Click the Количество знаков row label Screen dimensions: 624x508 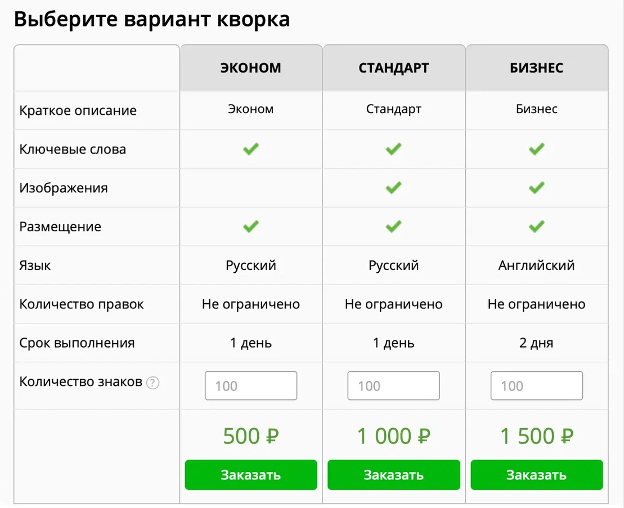click(x=81, y=381)
